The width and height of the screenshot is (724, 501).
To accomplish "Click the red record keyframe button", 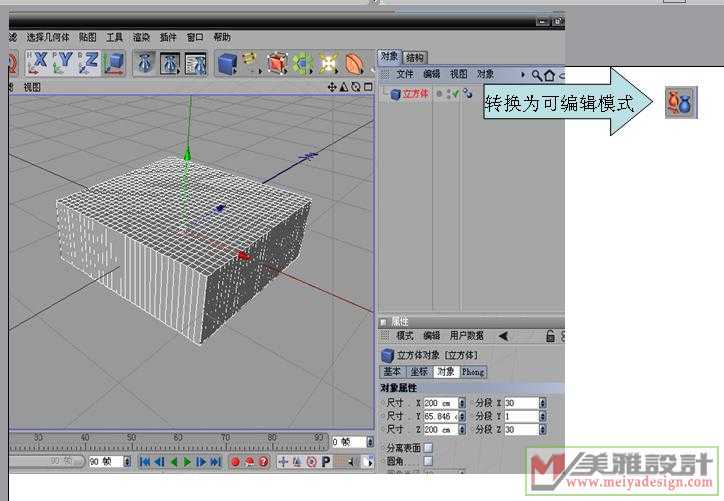I will [235, 462].
